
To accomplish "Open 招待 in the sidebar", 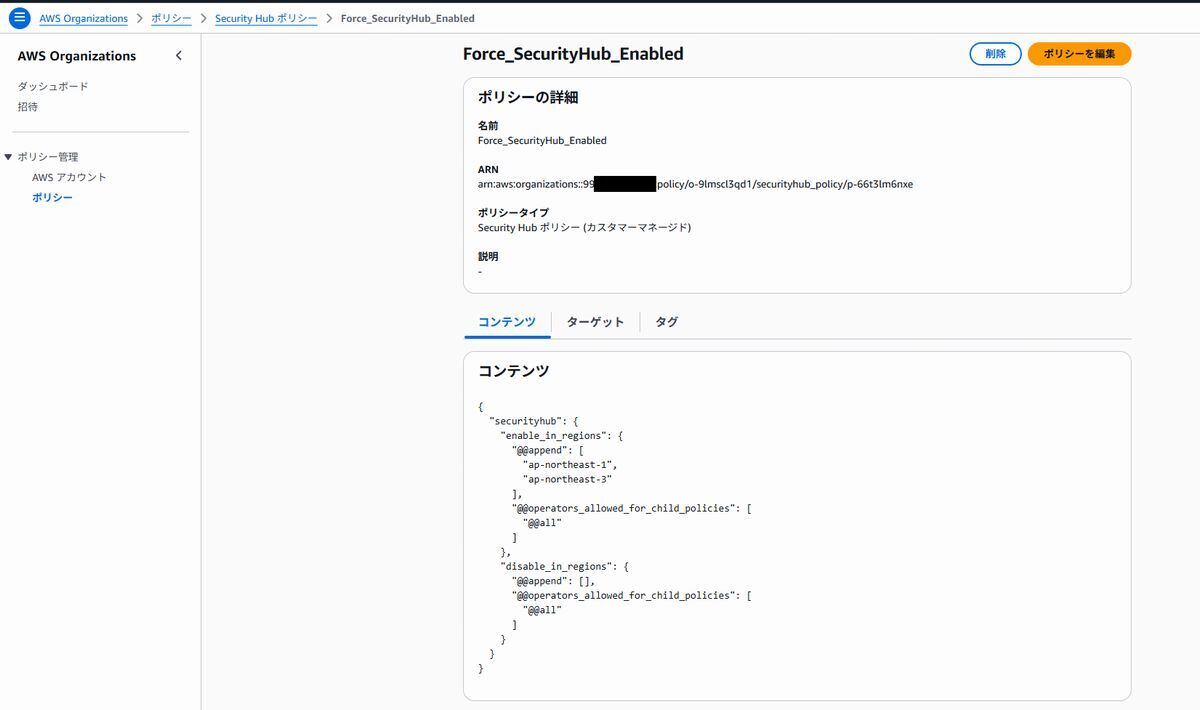I will pos(28,107).
